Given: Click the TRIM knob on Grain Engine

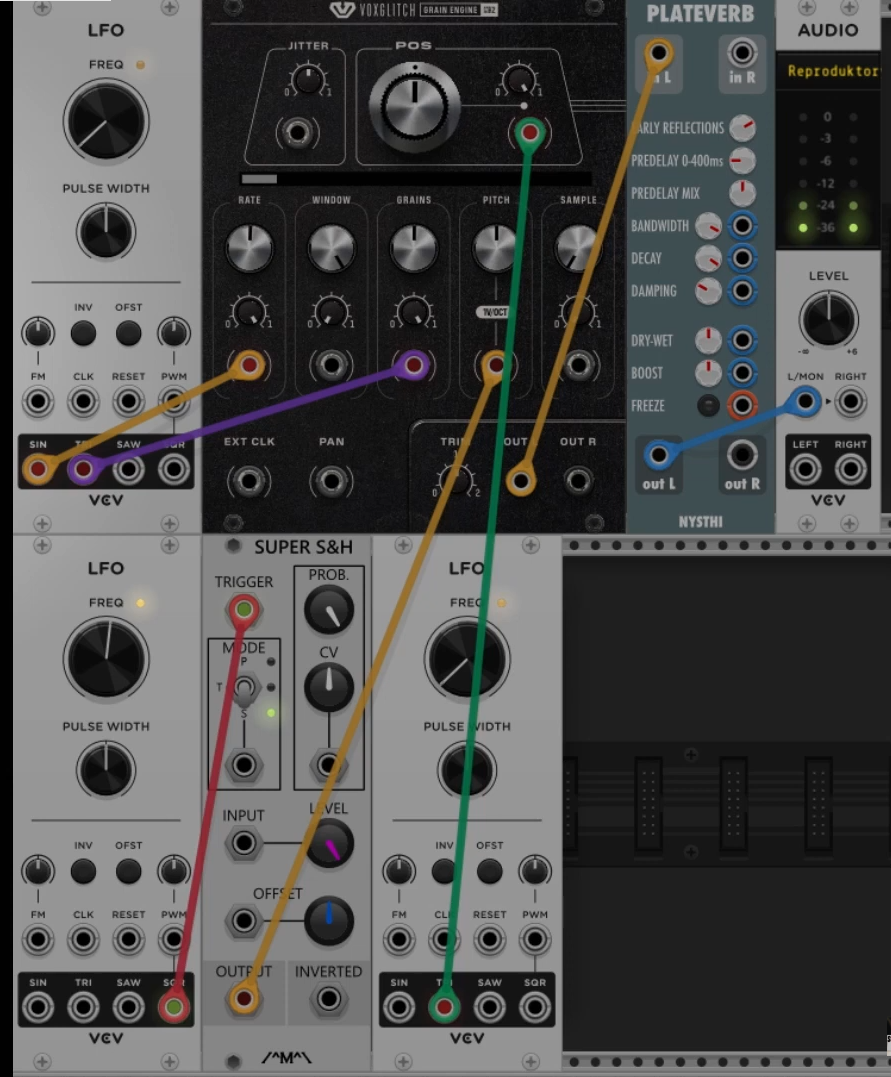Looking at the screenshot, I should [455, 479].
